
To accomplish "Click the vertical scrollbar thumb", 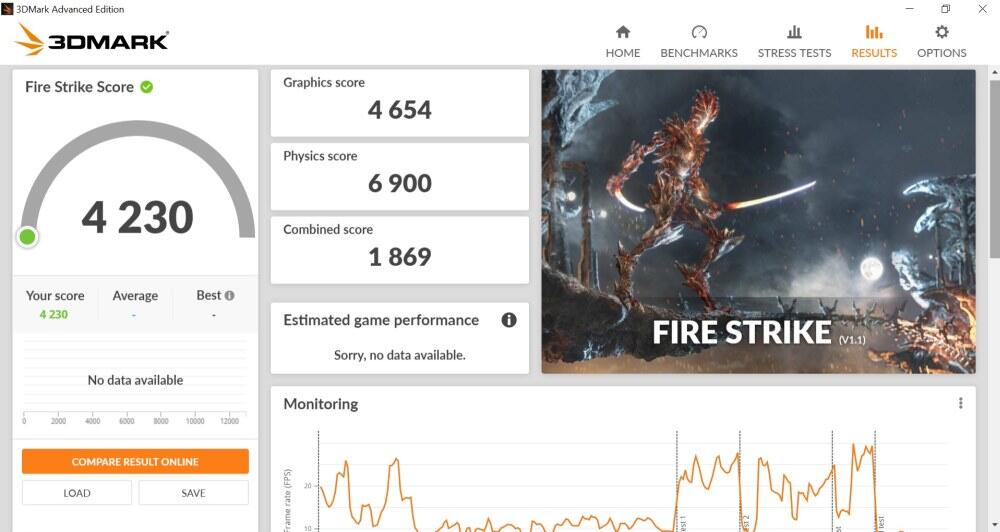I will [x=995, y=169].
